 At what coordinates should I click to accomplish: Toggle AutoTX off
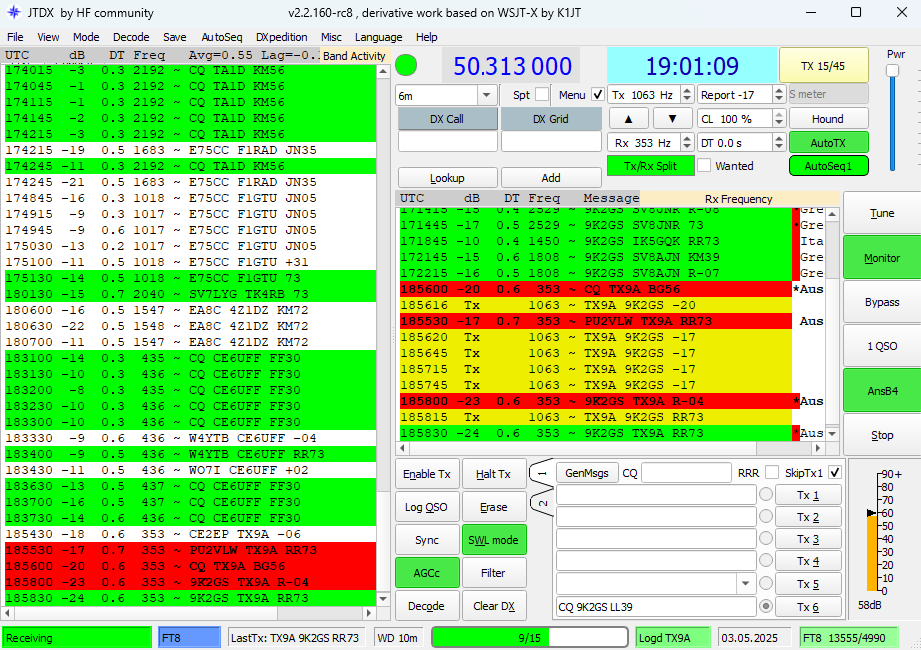point(827,143)
